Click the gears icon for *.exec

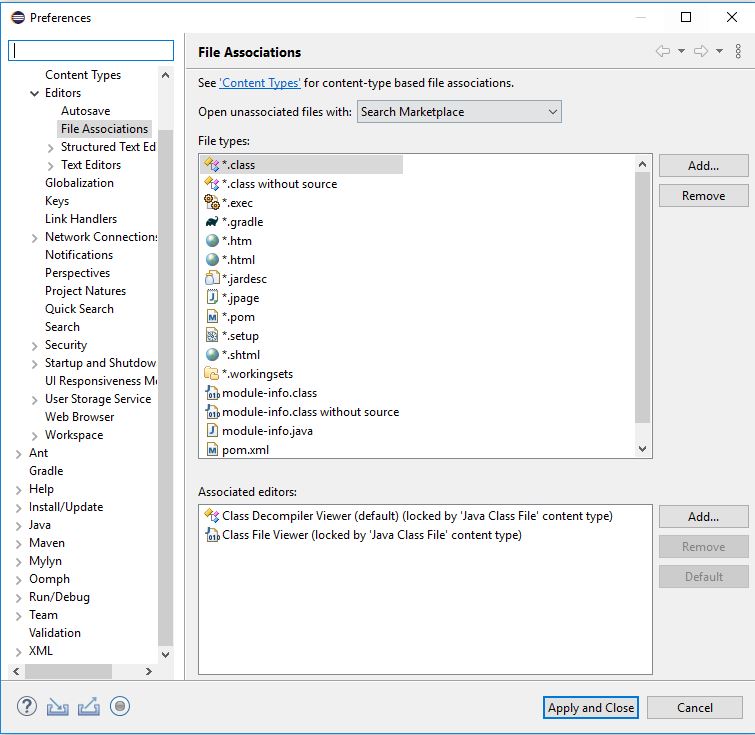click(x=212, y=202)
